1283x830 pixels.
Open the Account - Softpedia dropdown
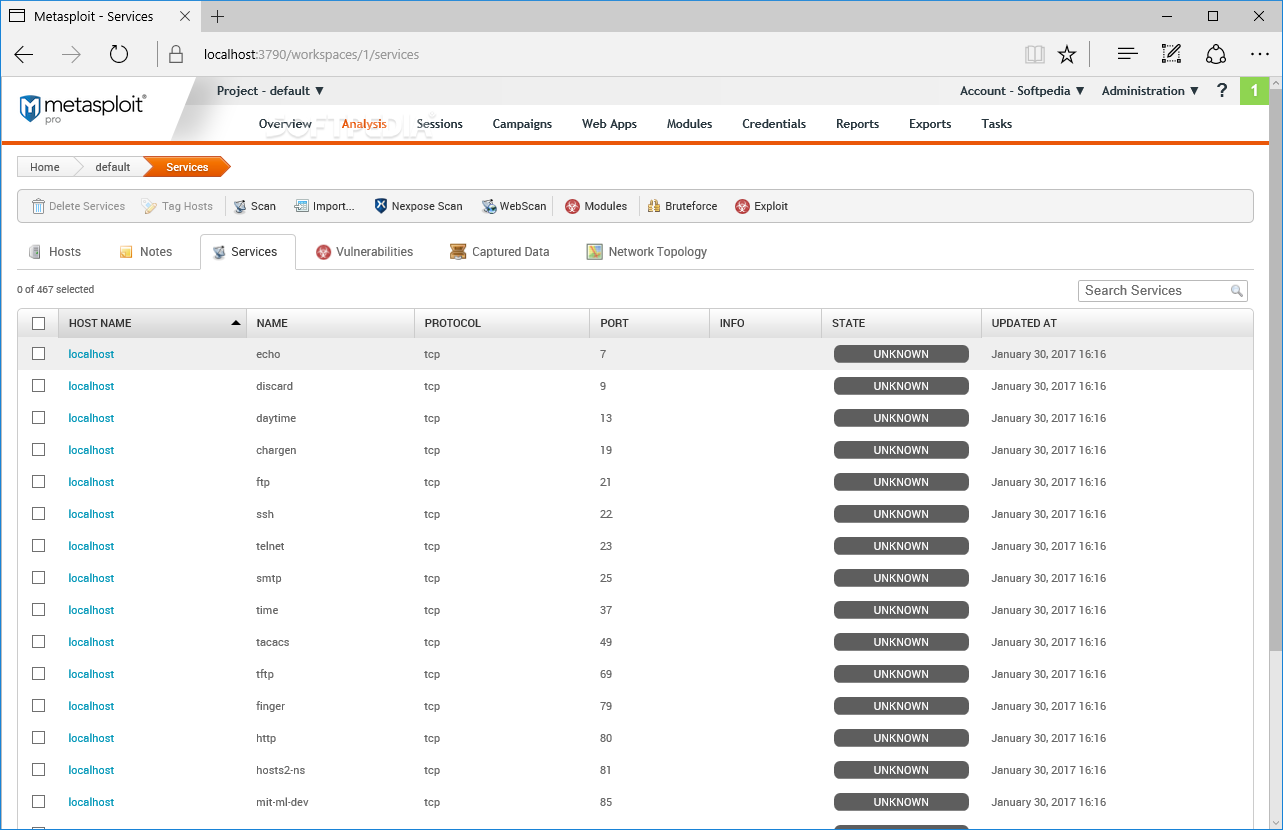click(1022, 91)
